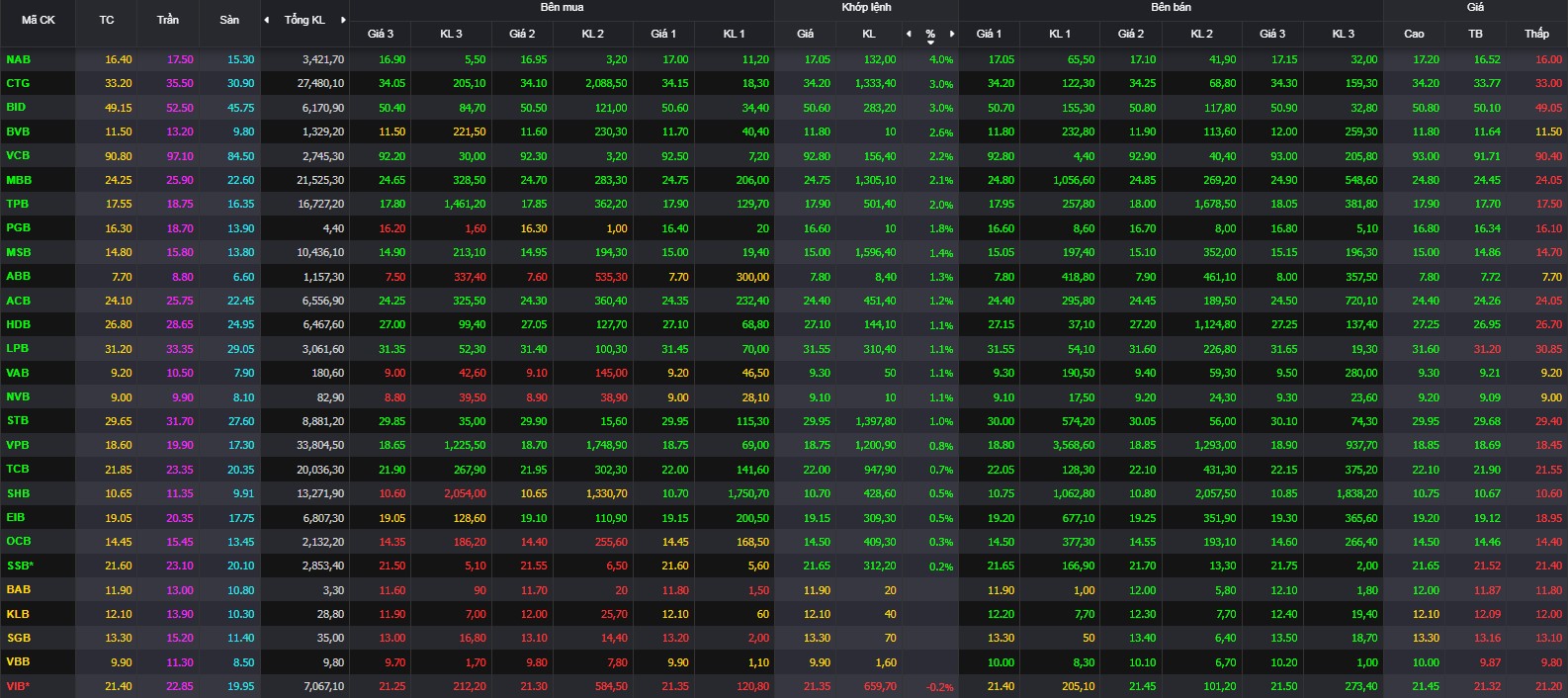Open the NAB stock symbol
This screenshot has height=698, width=1568.
point(19,59)
